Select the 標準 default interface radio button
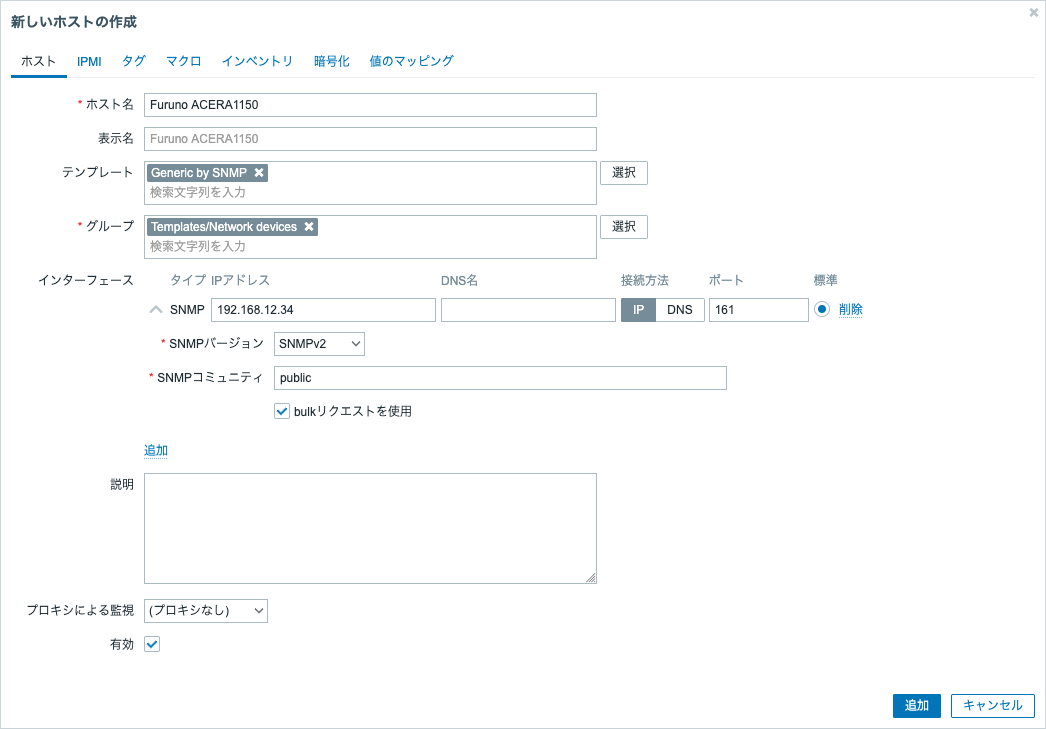Screen dimensions: 1046x729 point(822,309)
